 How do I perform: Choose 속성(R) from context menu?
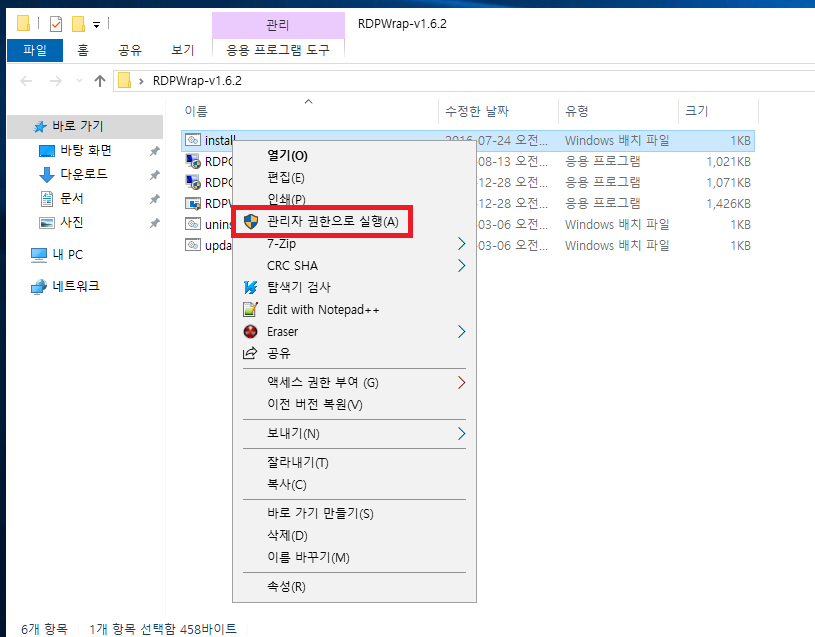click(286, 587)
